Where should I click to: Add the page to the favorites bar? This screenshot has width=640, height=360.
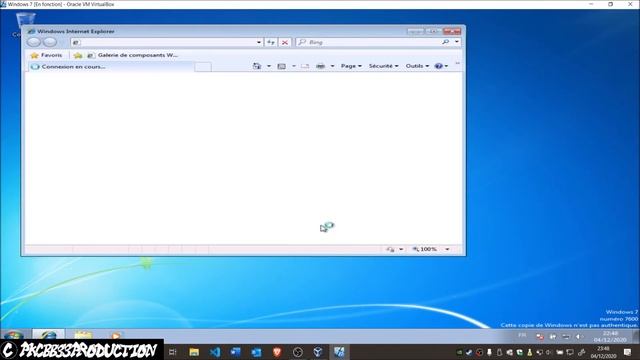pyautogui.click(x=78, y=55)
